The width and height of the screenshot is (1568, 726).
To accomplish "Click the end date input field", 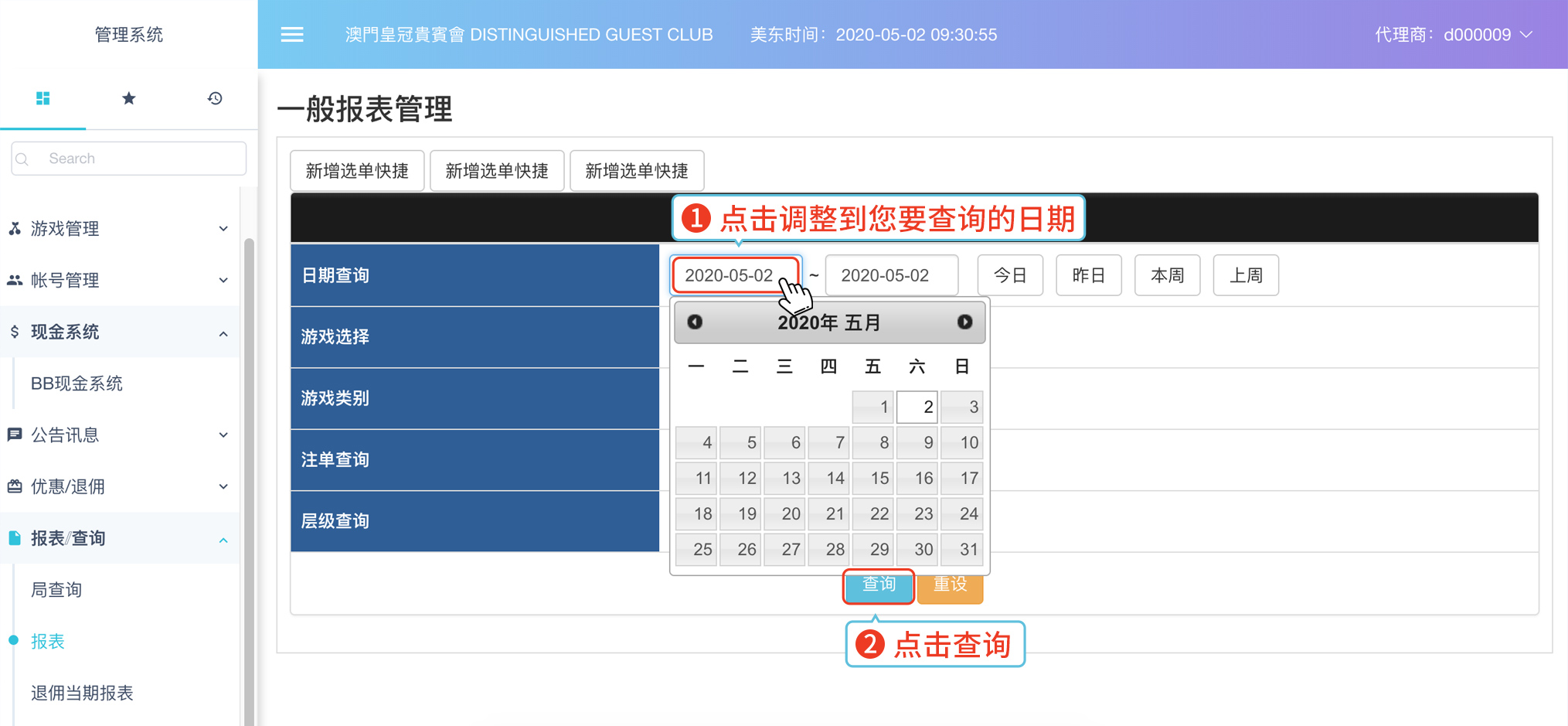I will pyautogui.click(x=891, y=275).
